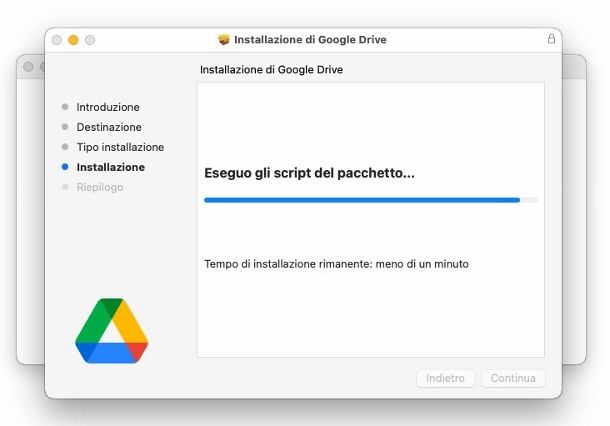
Task: Select the Destinazione step label
Action: pyautogui.click(x=109, y=127)
